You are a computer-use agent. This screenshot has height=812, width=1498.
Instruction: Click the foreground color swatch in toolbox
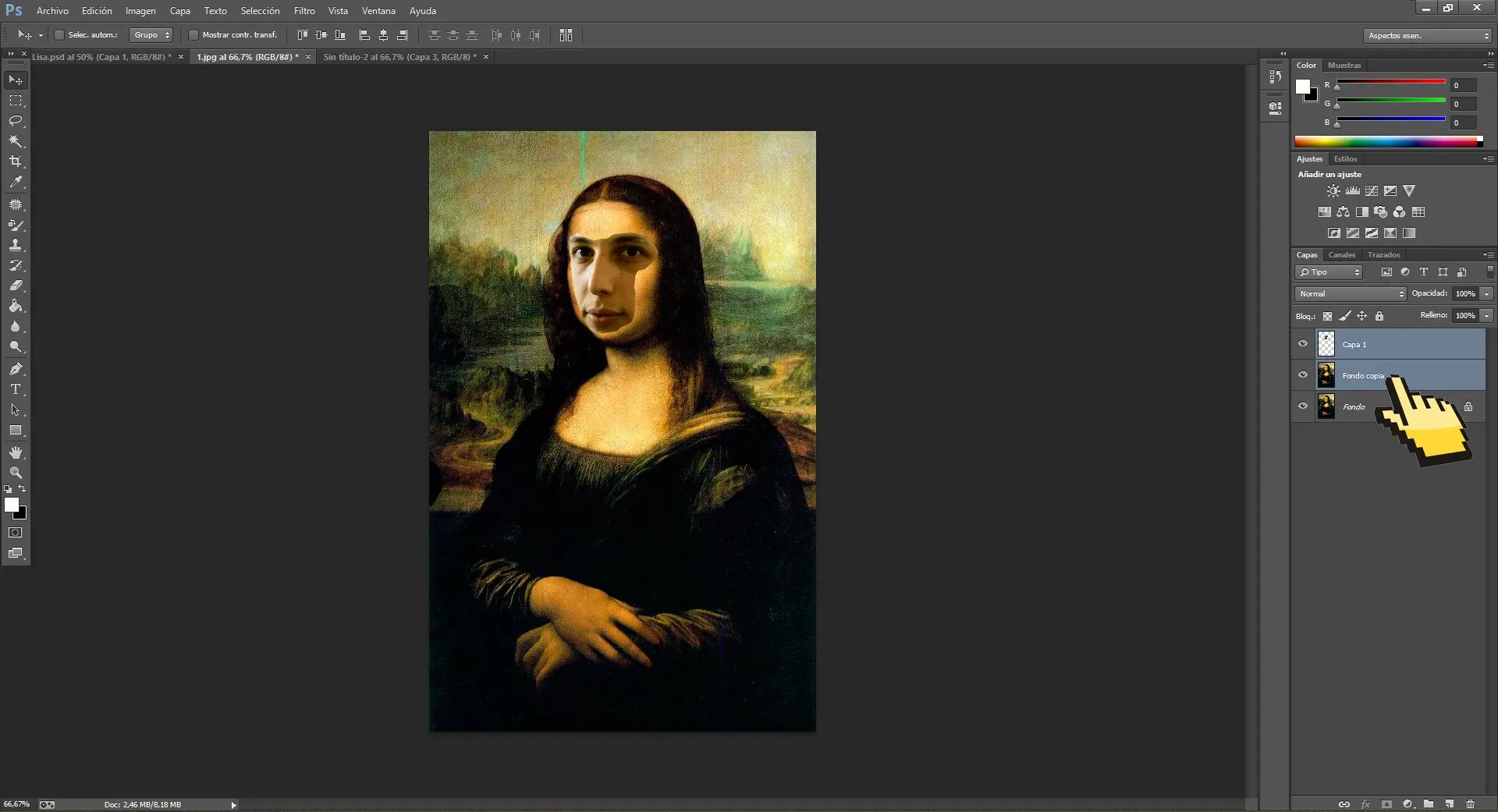[x=12, y=505]
